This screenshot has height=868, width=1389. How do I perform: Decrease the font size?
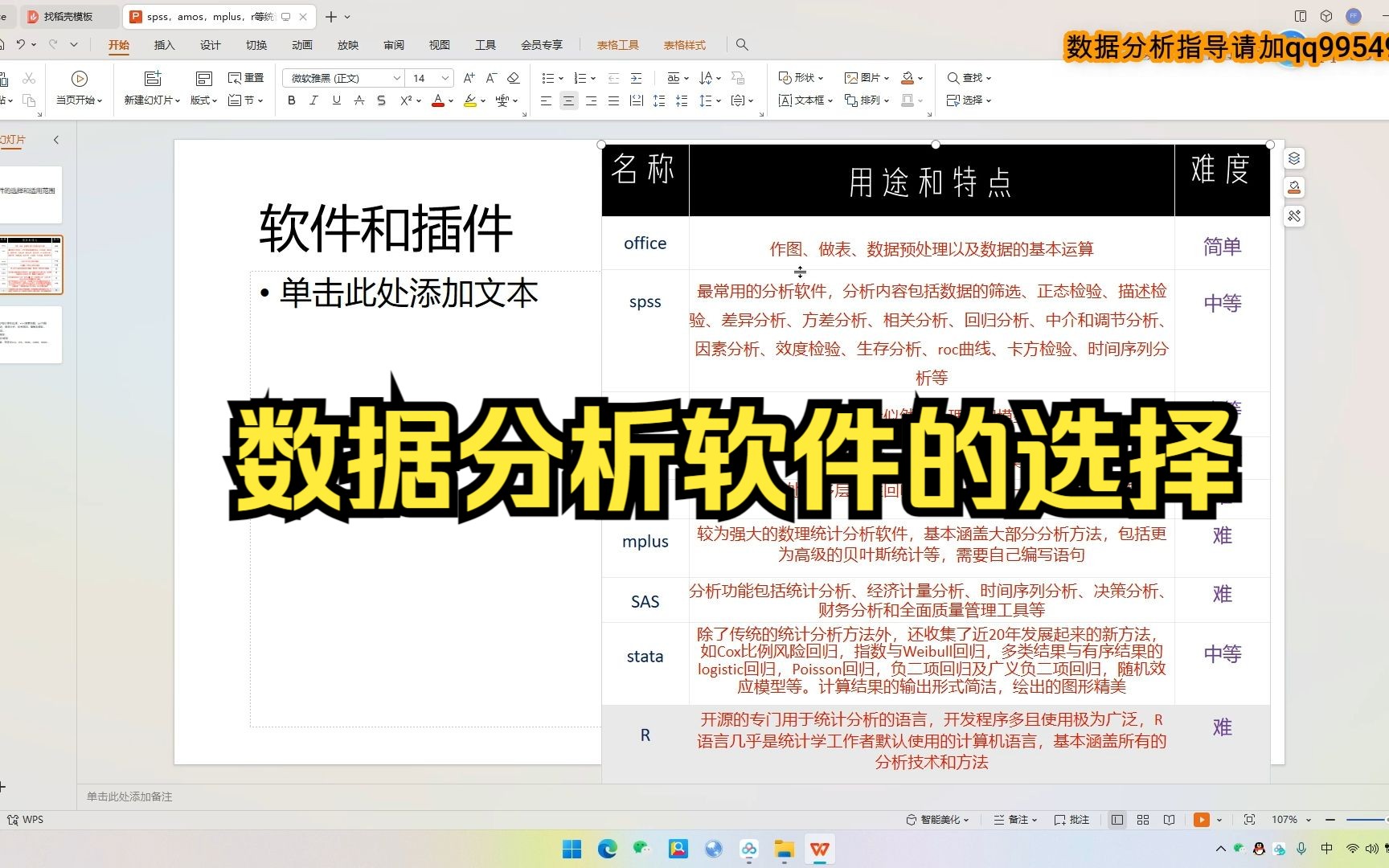(x=491, y=78)
